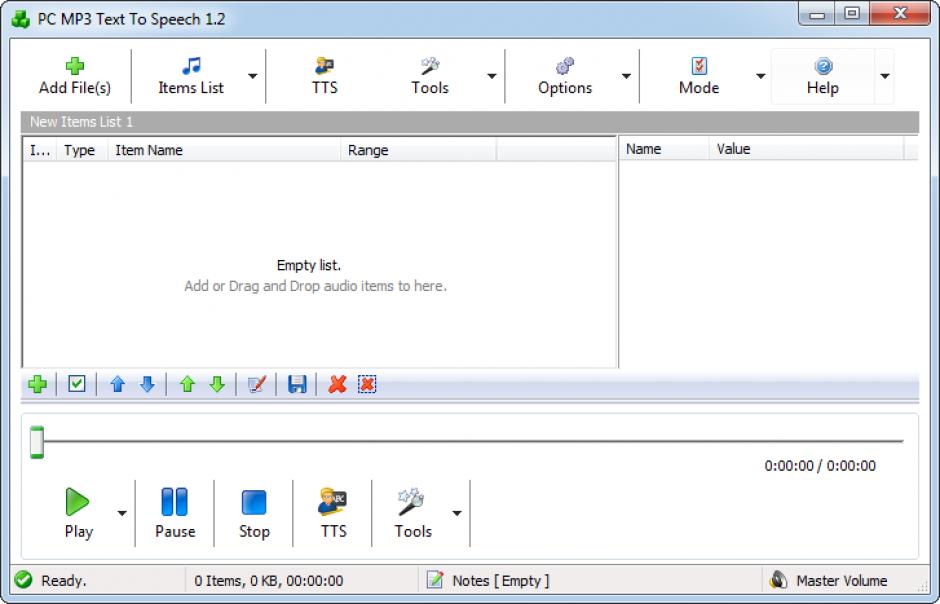Viewport: 940px width, 604px height.
Task: Open the Help button
Action: (x=822, y=76)
